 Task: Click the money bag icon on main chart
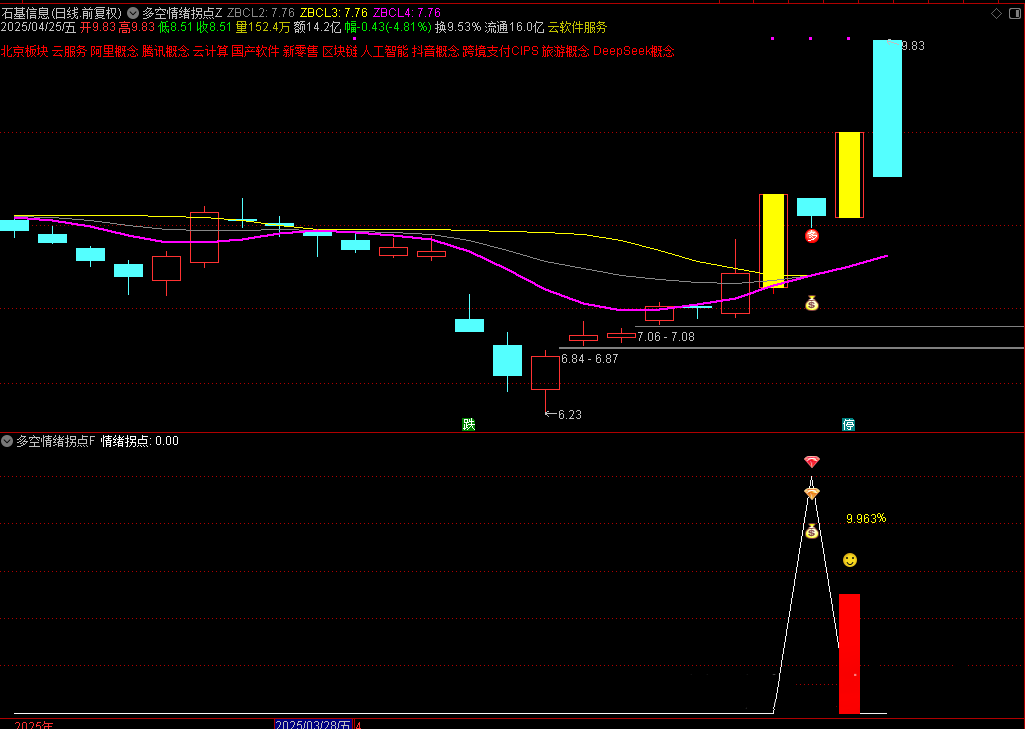point(812,303)
